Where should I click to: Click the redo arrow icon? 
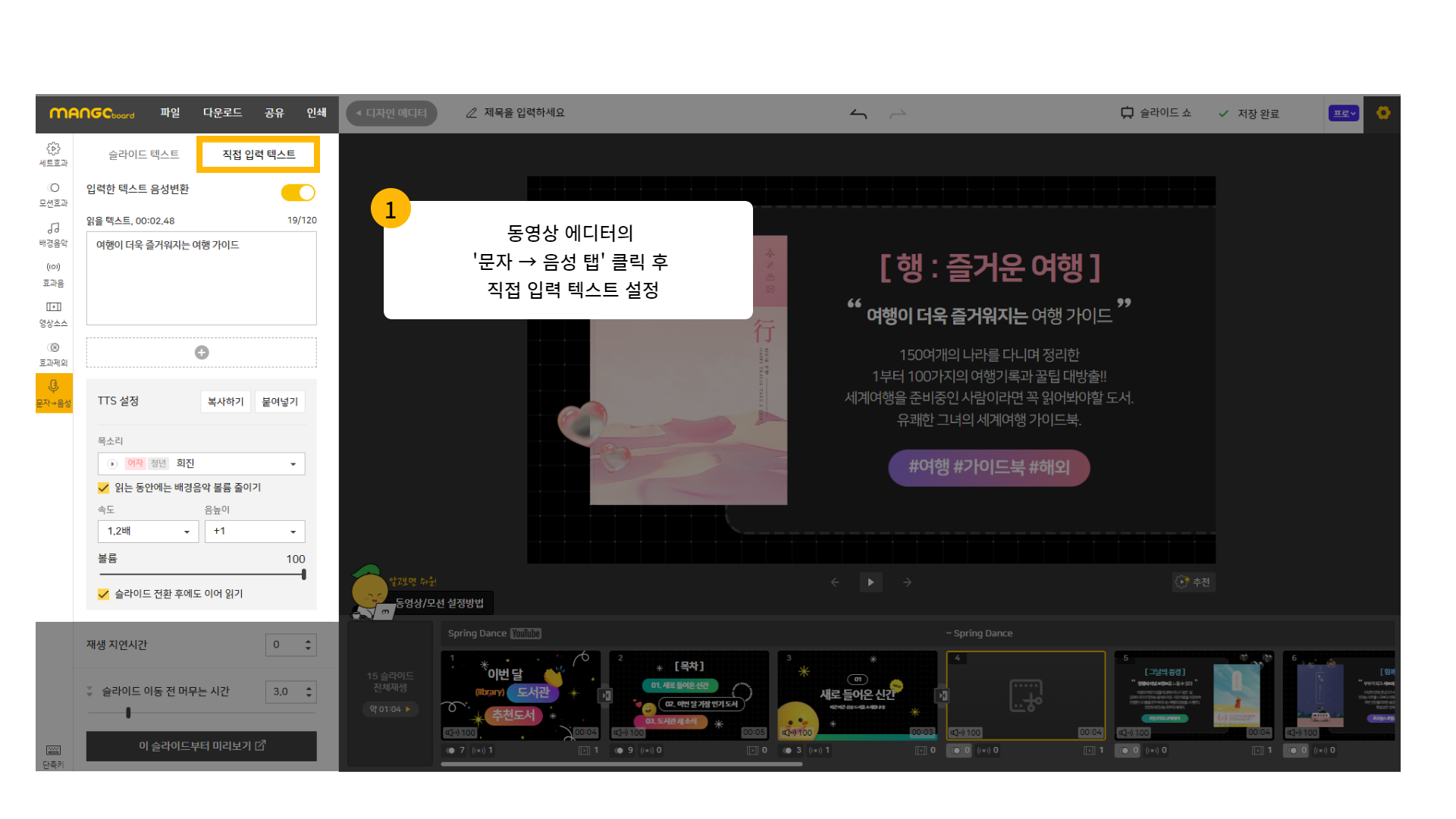coord(898,114)
